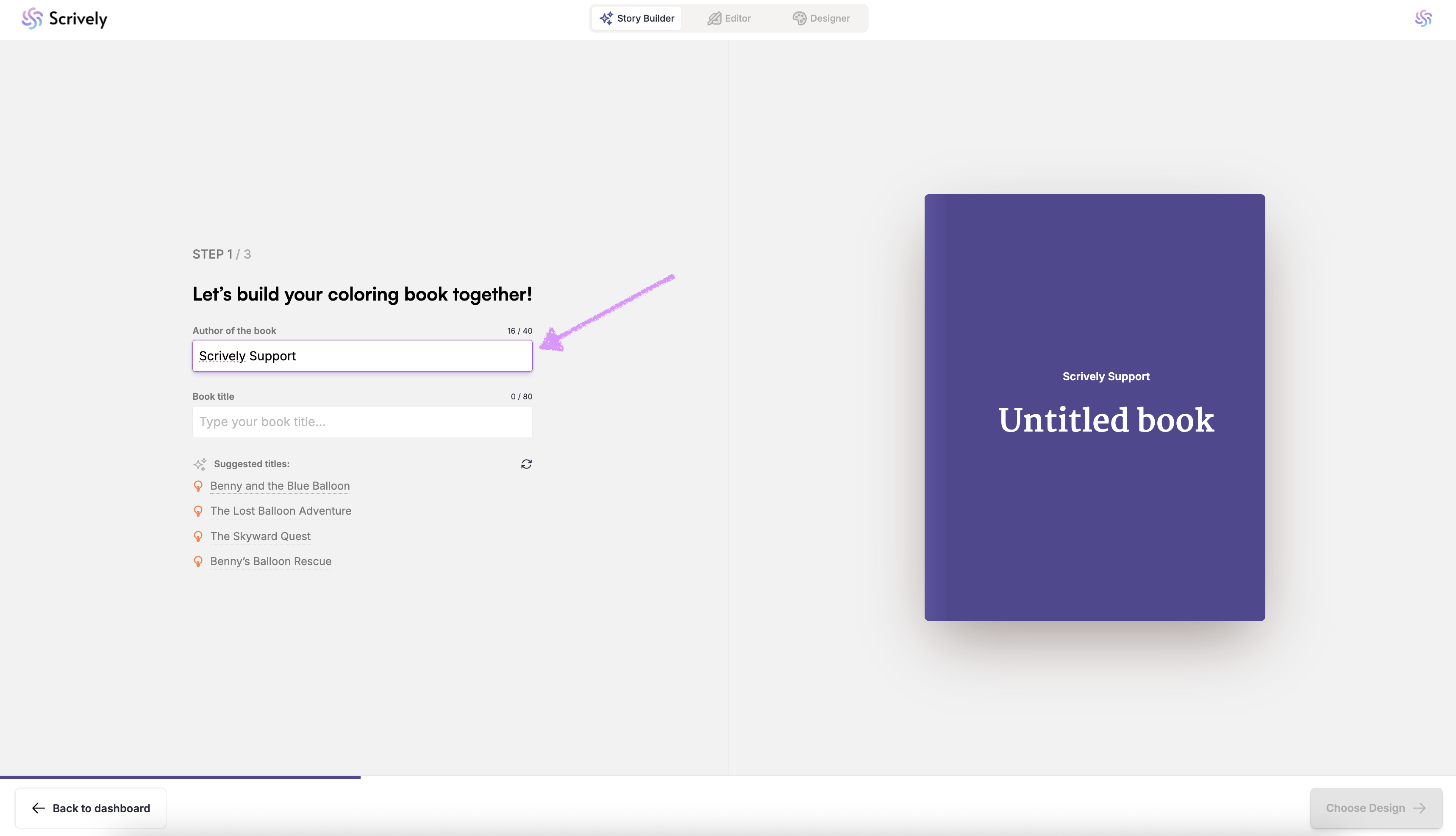Choose suggested title Benny and the Blue Balloon
The height and width of the screenshot is (836, 1456).
280,486
